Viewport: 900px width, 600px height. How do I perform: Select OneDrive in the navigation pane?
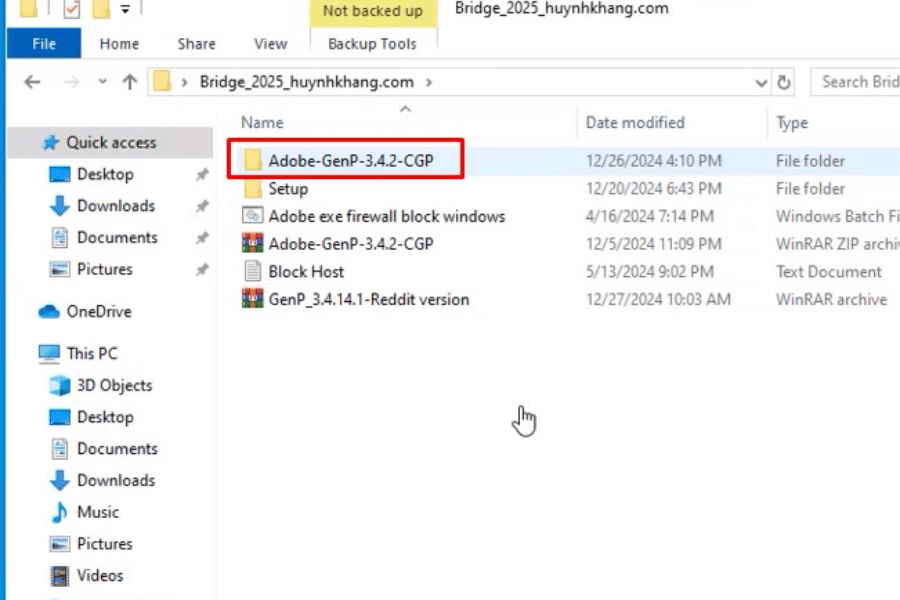point(99,311)
